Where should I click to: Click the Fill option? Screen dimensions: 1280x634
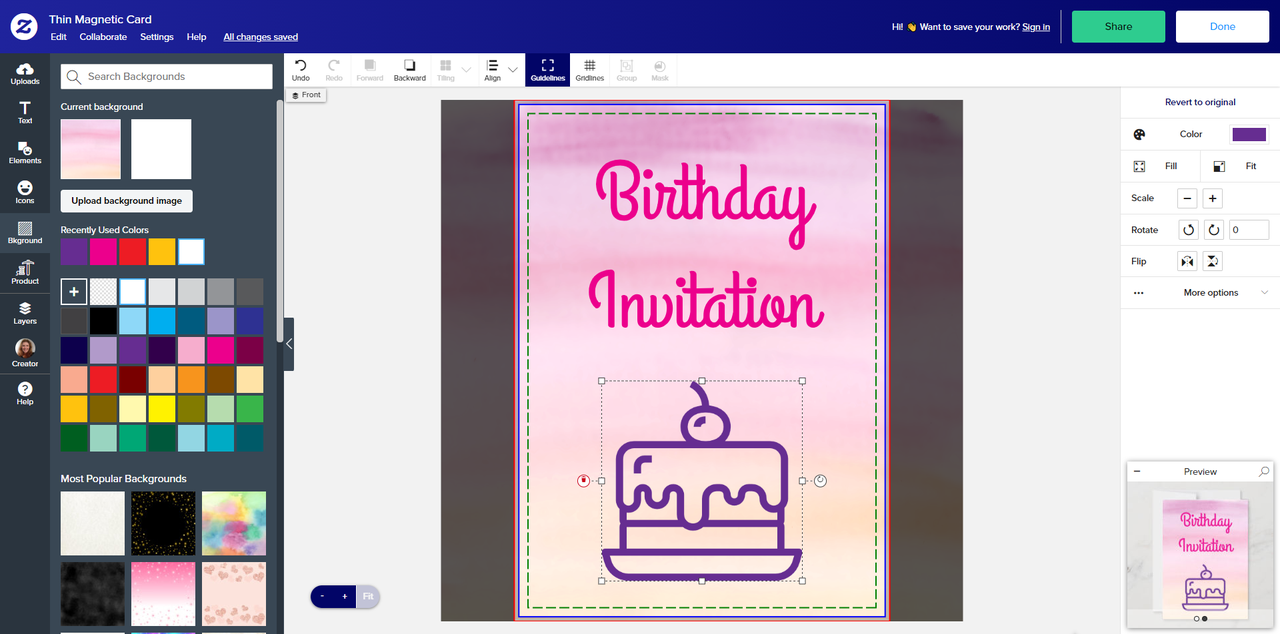pos(1160,166)
